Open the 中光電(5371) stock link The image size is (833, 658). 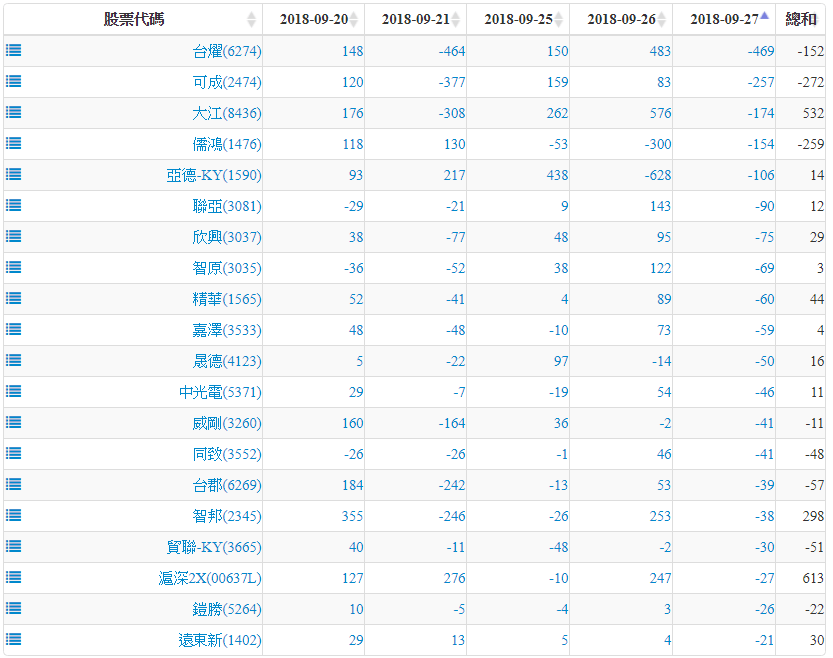pos(220,392)
